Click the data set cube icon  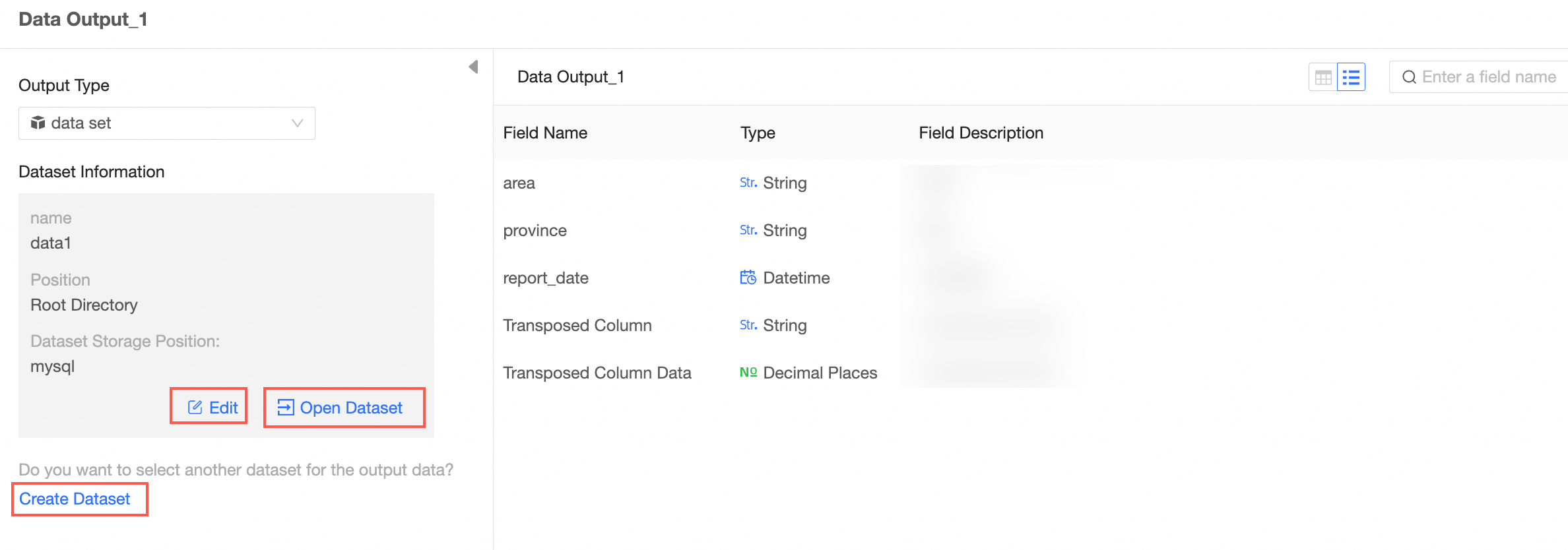(38, 123)
